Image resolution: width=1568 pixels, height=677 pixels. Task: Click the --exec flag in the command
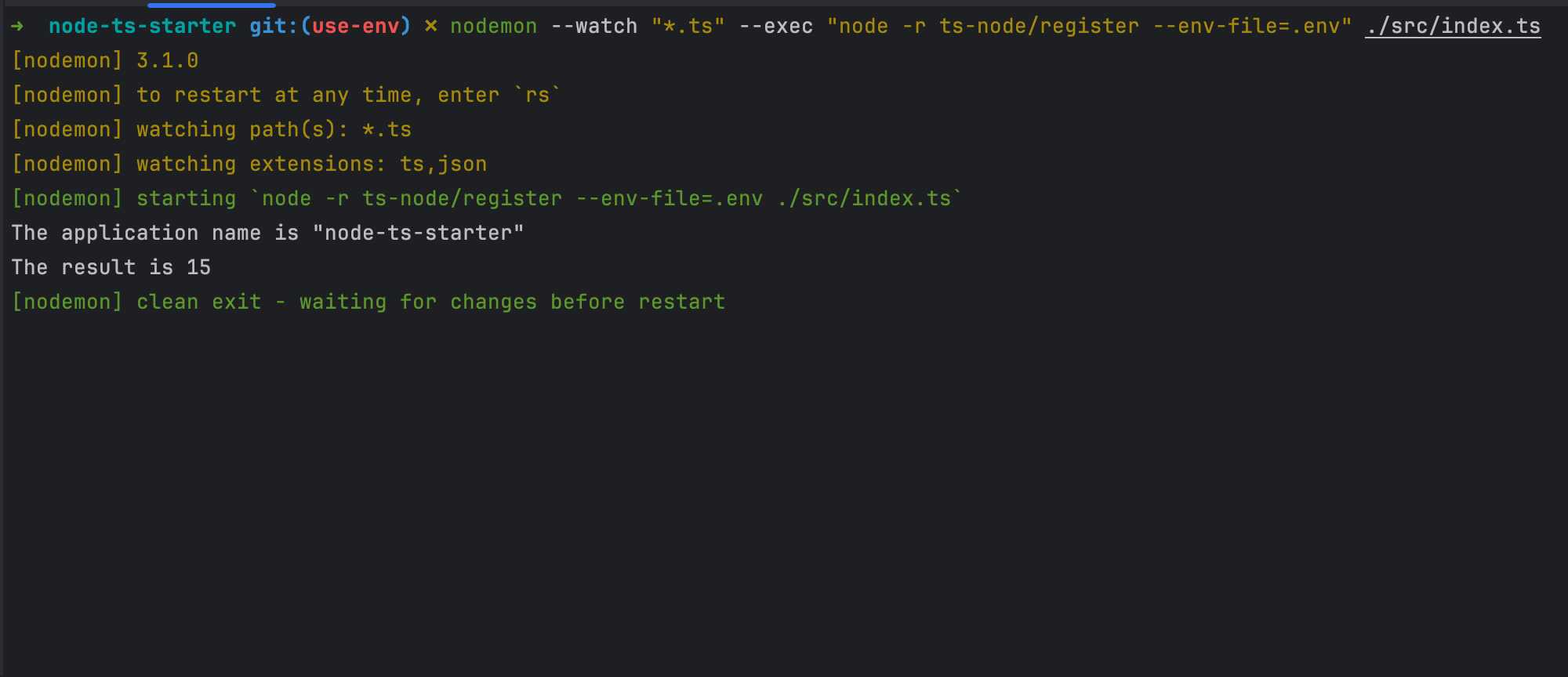776,27
